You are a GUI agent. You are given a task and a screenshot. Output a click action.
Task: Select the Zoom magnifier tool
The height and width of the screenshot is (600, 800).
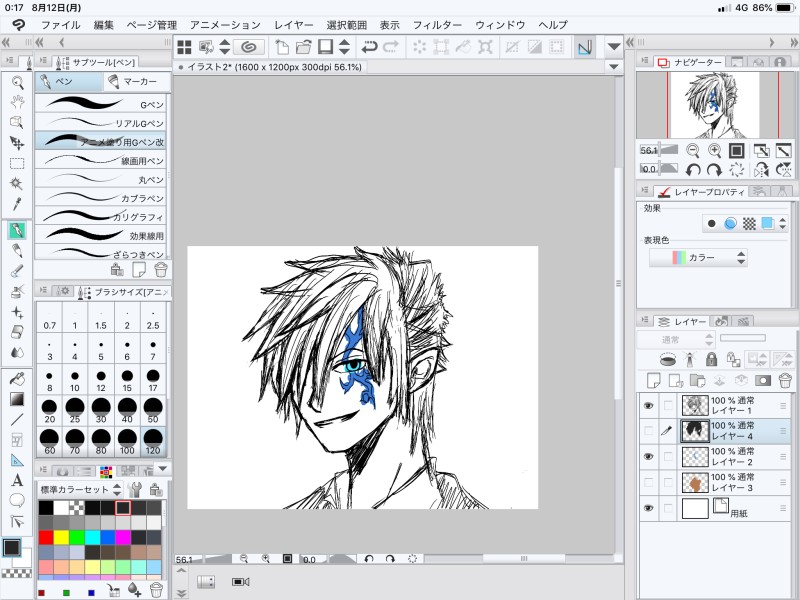coord(17,82)
